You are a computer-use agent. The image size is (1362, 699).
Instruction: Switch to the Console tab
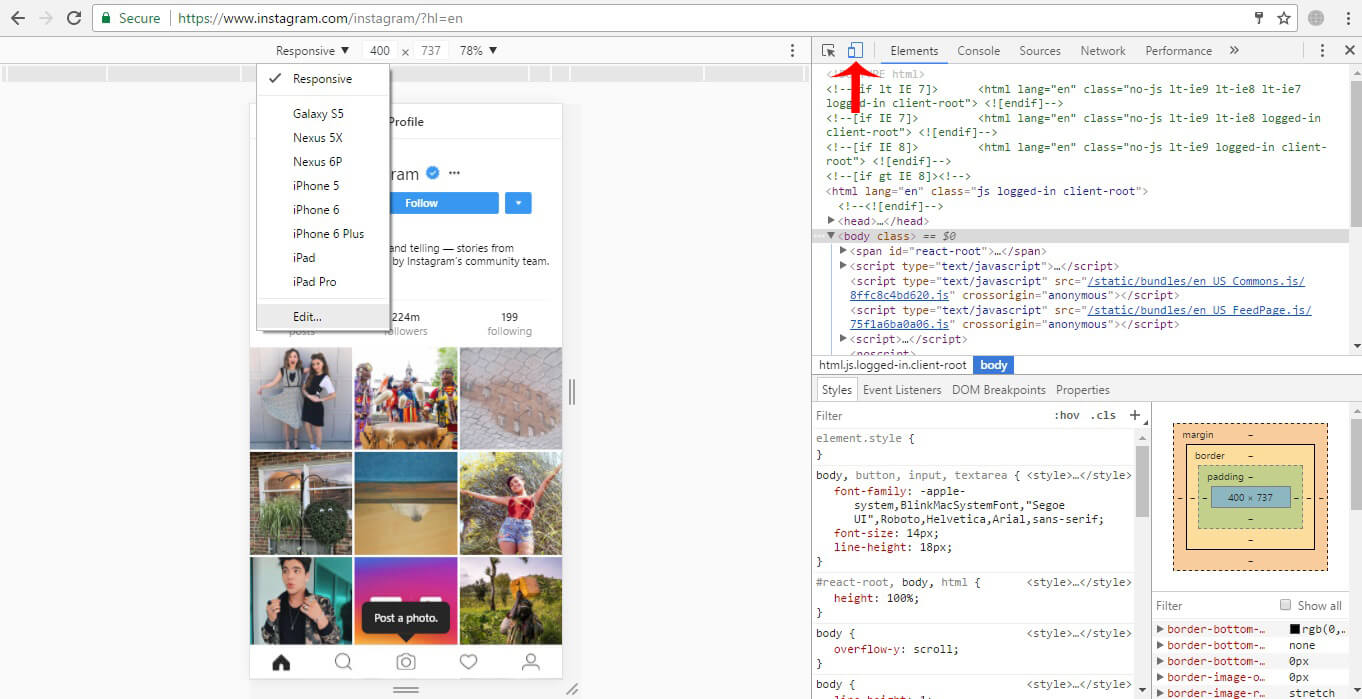click(978, 50)
